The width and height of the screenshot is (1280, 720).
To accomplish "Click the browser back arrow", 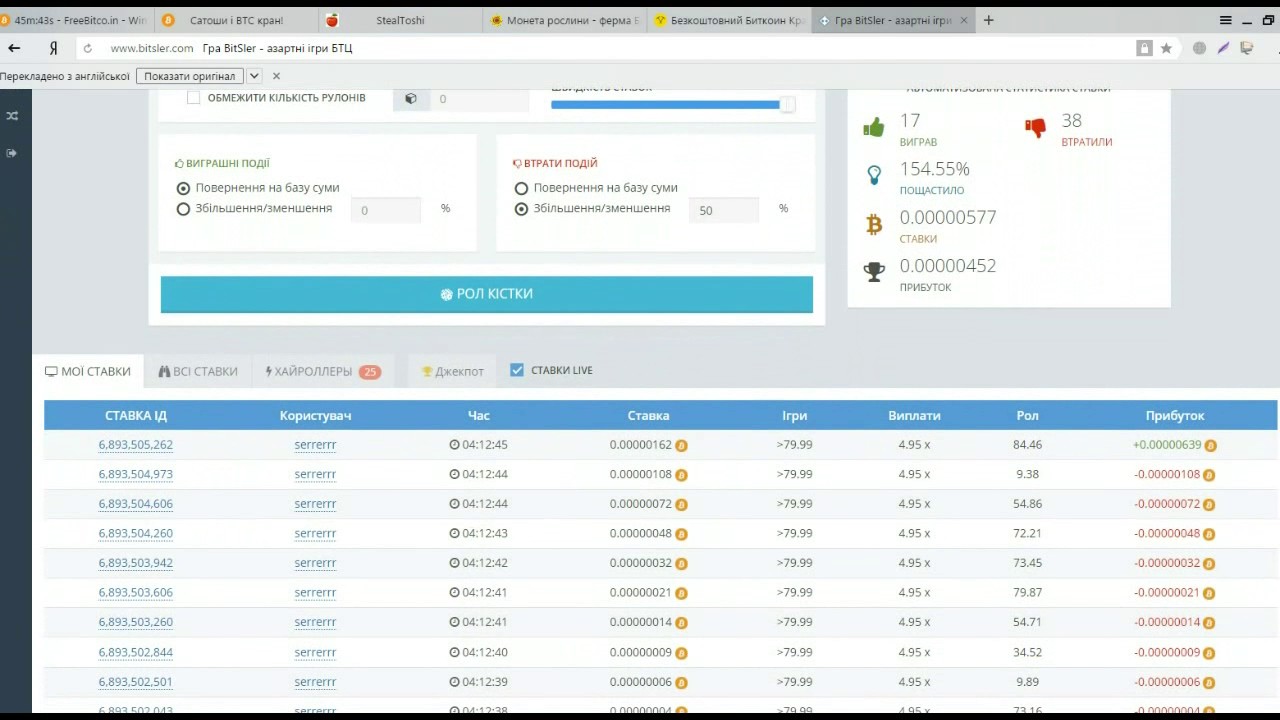I will point(14,48).
